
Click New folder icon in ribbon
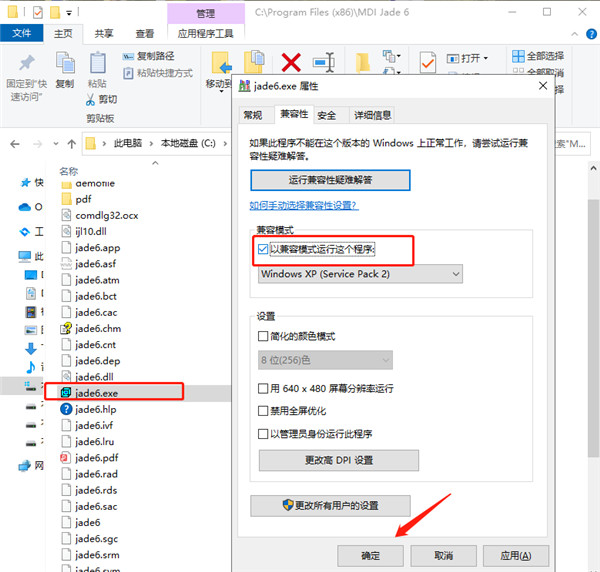coord(362,63)
